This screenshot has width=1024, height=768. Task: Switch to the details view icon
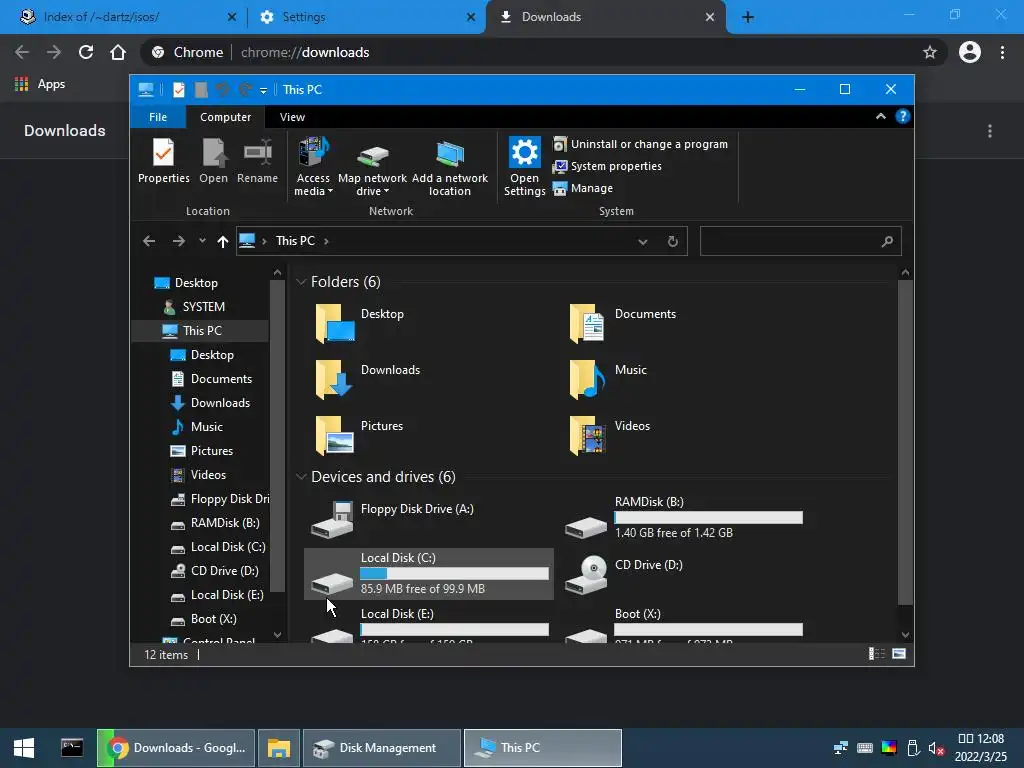[x=876, y=654]
